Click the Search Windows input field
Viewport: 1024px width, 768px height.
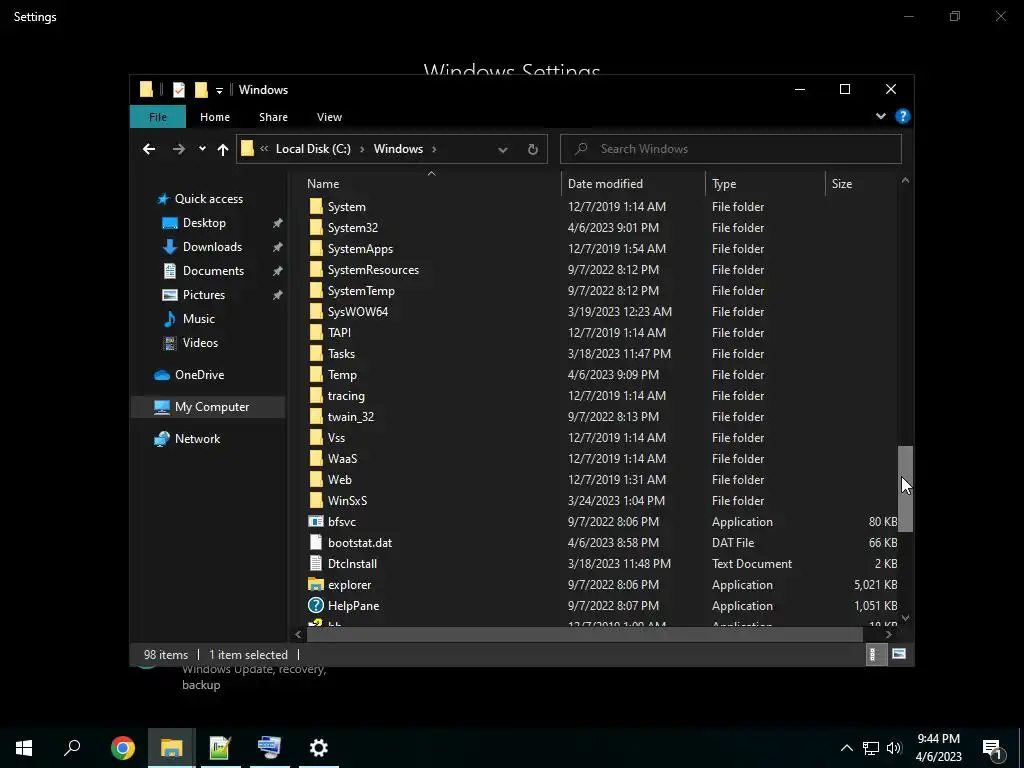[731, 149]
